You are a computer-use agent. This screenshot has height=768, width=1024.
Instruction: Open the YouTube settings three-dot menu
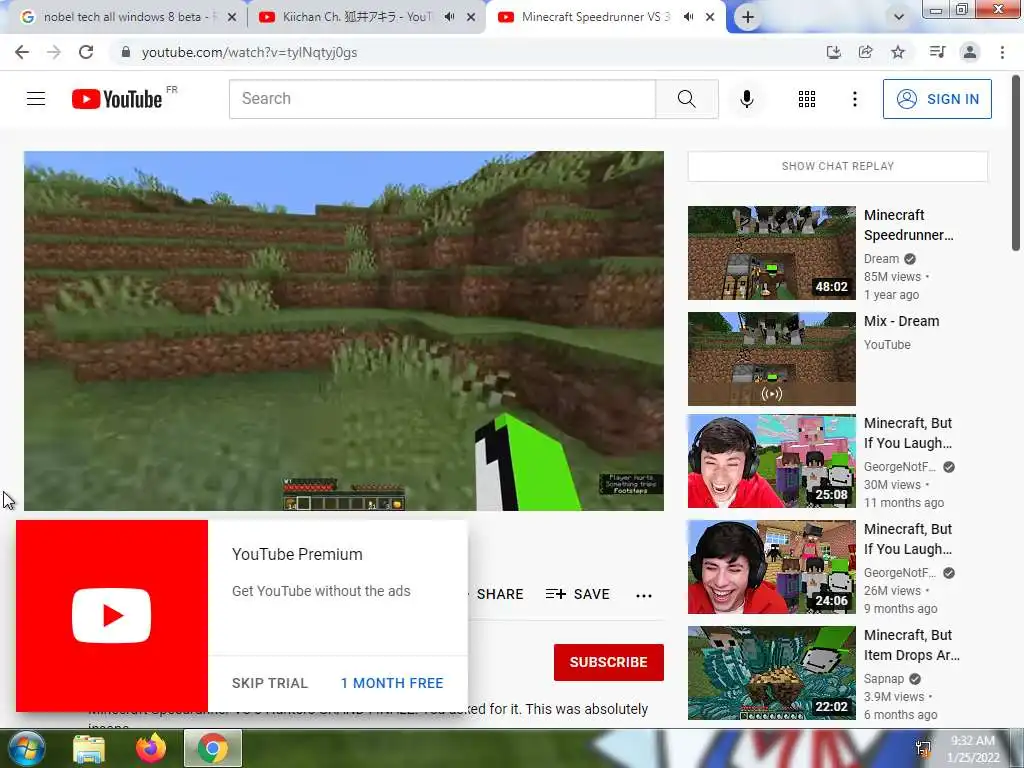coord(854,99)
